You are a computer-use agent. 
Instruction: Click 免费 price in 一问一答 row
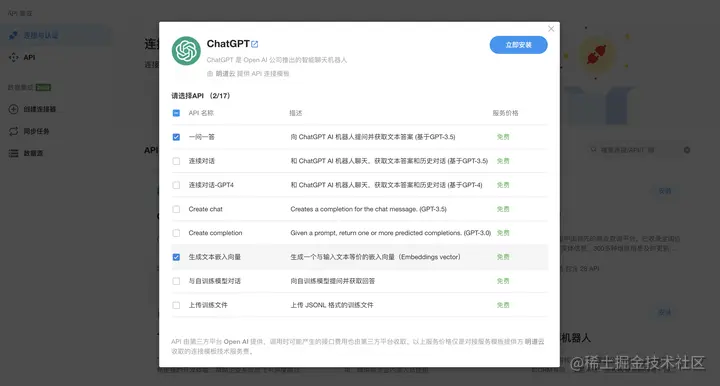pos(503,137)
